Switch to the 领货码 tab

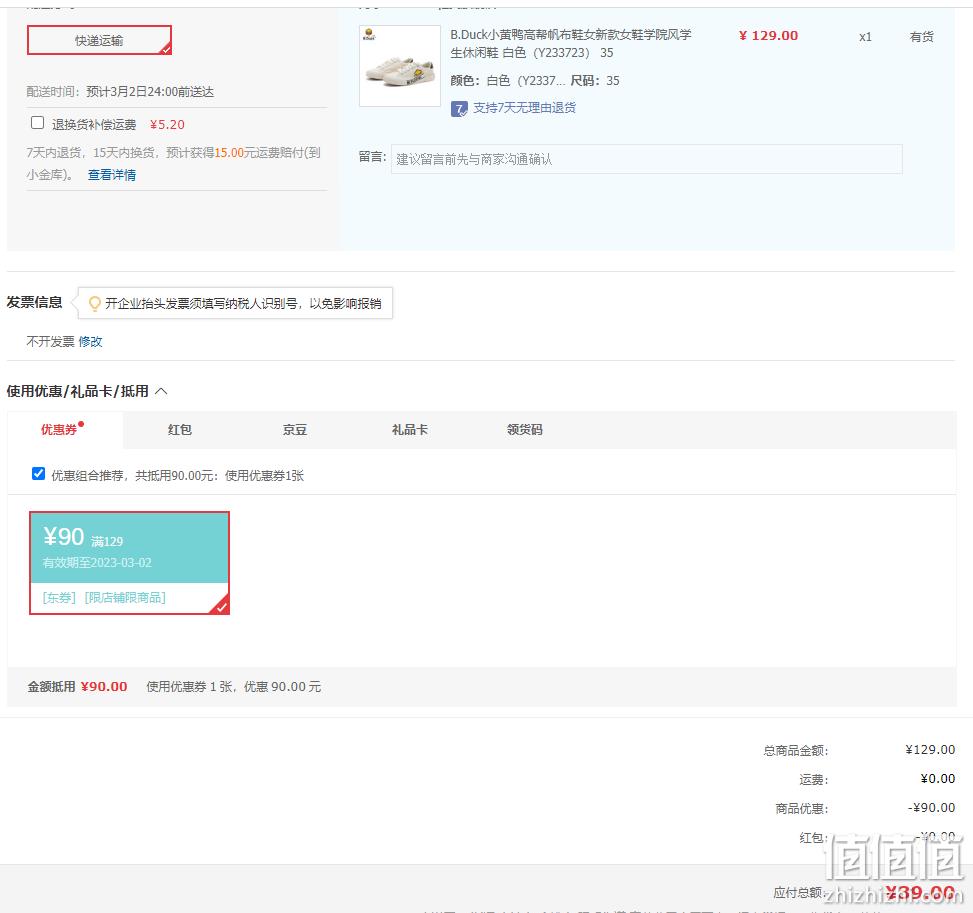(524, 430)
